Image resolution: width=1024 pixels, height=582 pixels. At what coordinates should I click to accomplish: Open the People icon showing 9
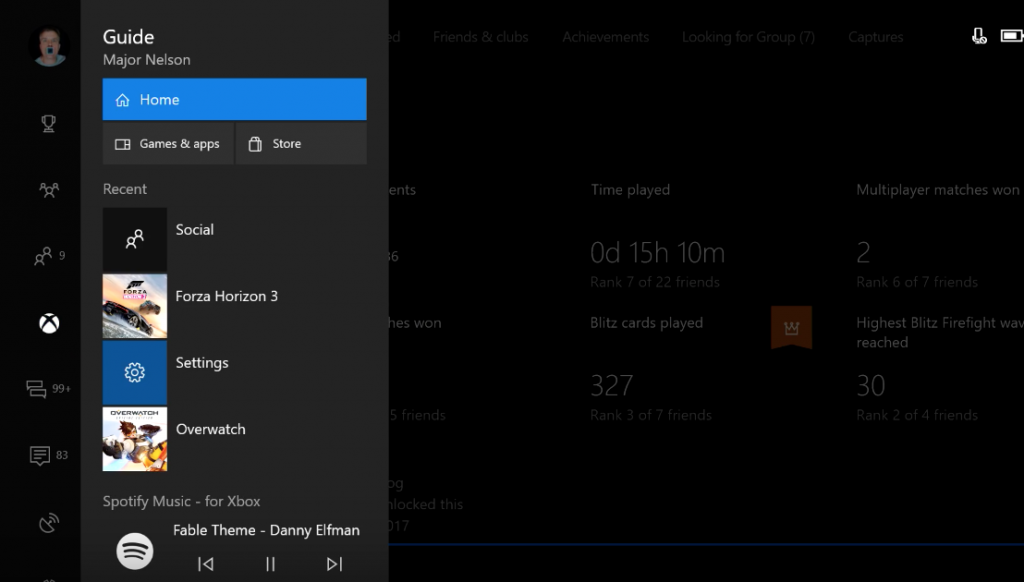[x=49, y=255]
